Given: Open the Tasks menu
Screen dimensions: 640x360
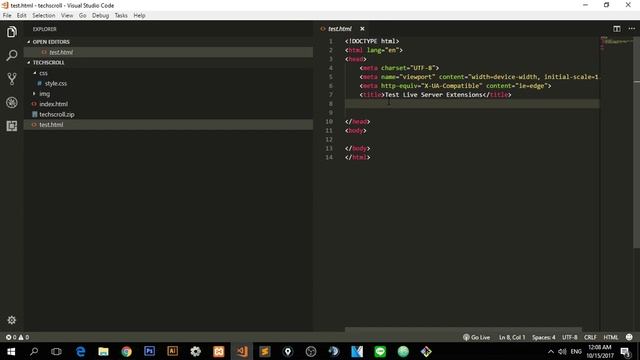Looking at the screenshot, I should tap(121, 16).
